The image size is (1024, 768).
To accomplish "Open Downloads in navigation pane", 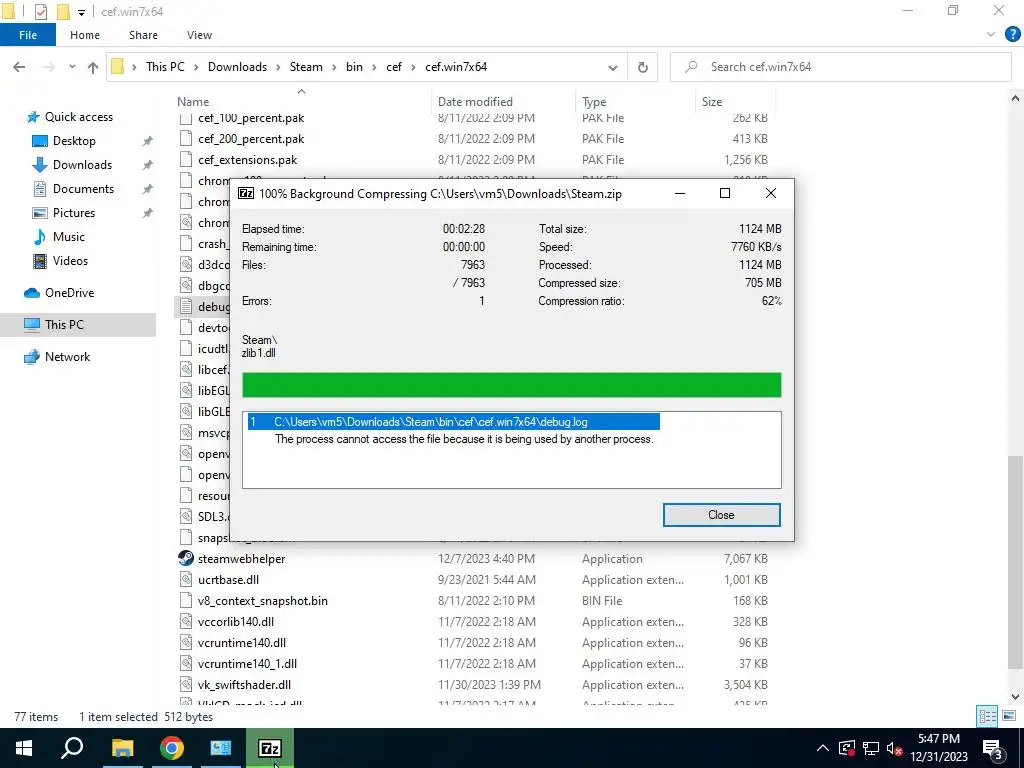I will tap(82, 165).
